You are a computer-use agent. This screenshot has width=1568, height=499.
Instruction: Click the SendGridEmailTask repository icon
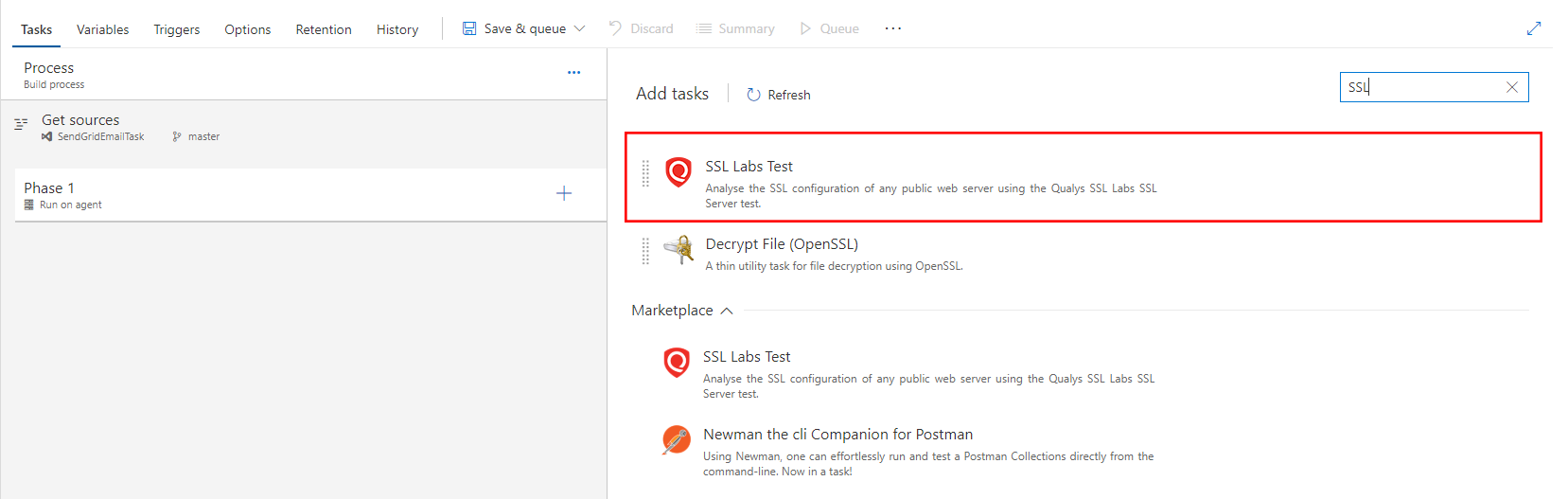[47, 137]
